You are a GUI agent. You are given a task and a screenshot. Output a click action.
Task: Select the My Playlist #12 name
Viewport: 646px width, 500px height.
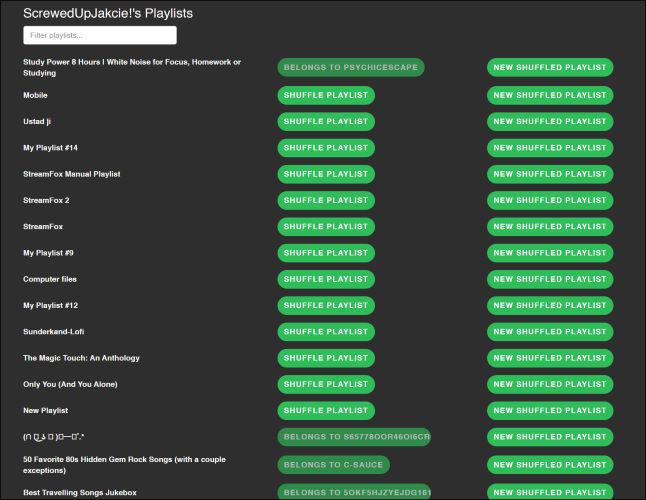click(50, 305)
